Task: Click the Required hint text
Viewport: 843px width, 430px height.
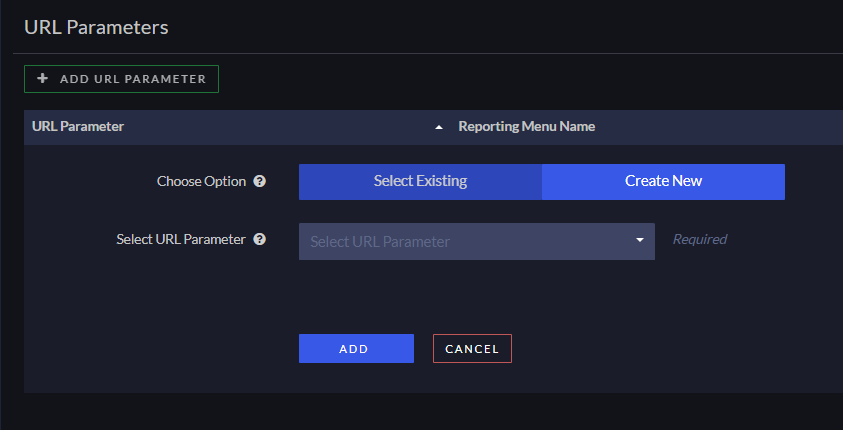Action: coord(699,240)
